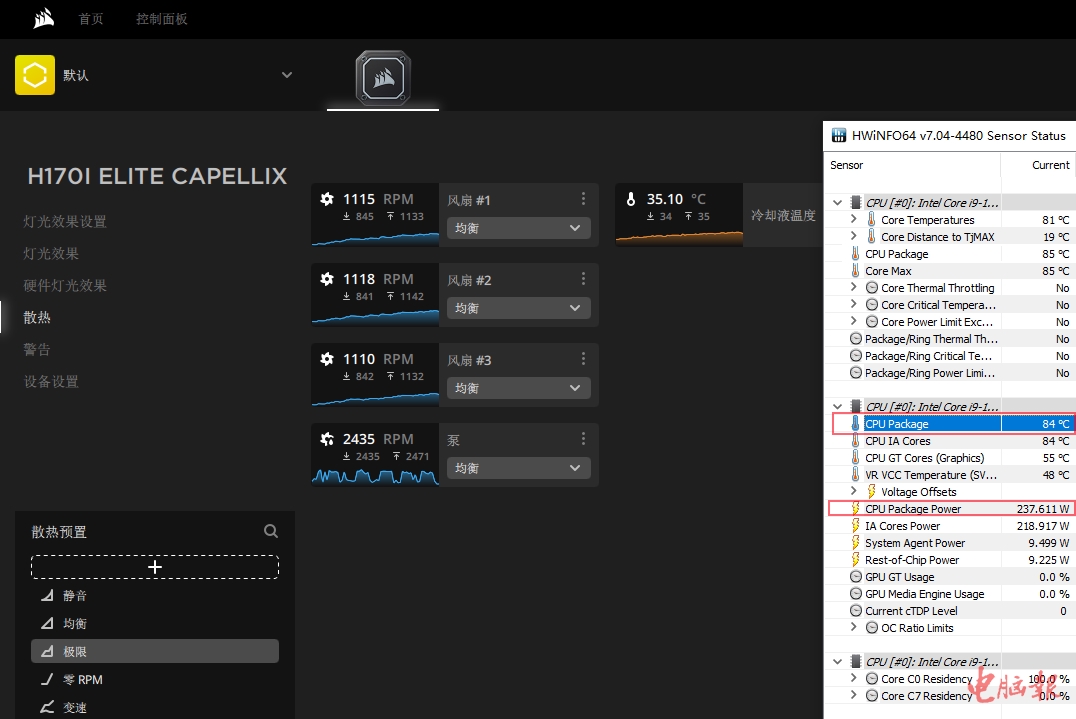Click the 风扇 #2 gear icon

327,279
